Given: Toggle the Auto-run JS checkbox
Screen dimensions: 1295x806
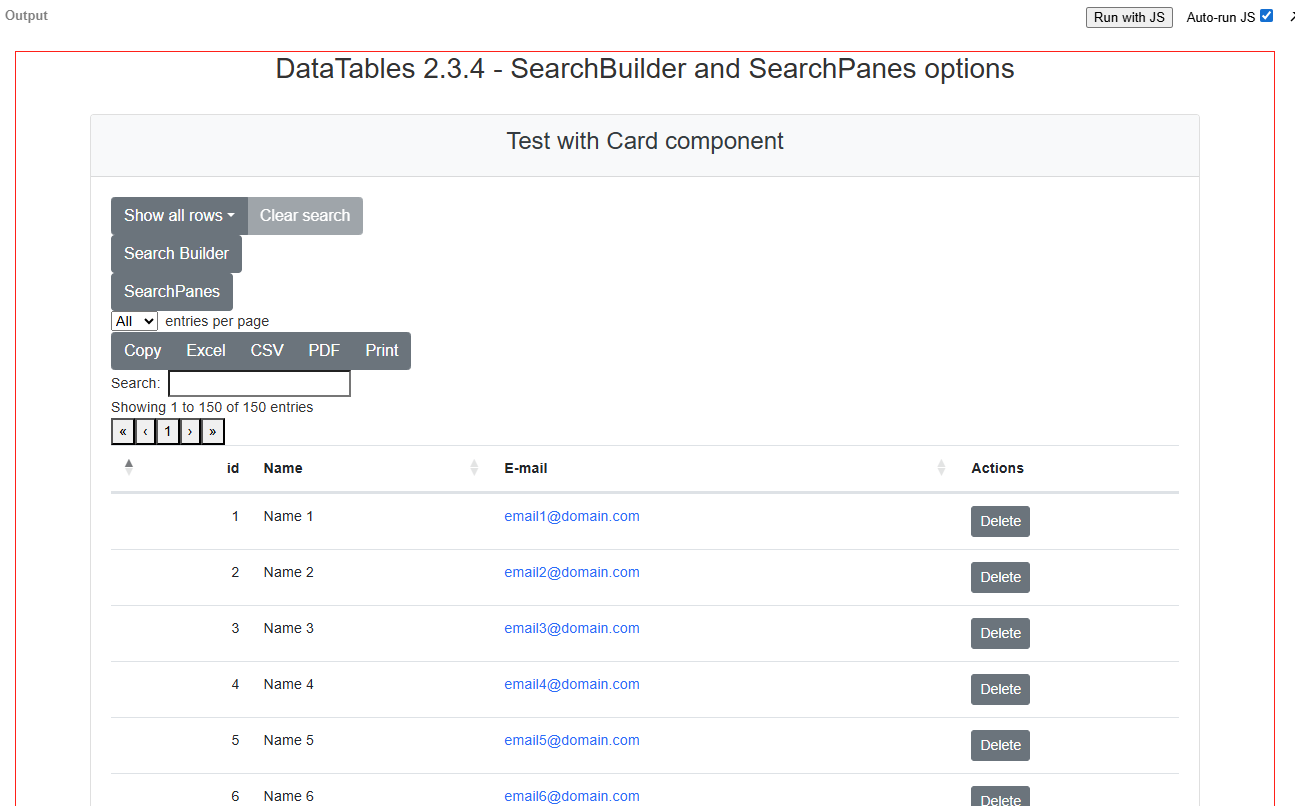Looking at the screenshot, I should 1266,16.
